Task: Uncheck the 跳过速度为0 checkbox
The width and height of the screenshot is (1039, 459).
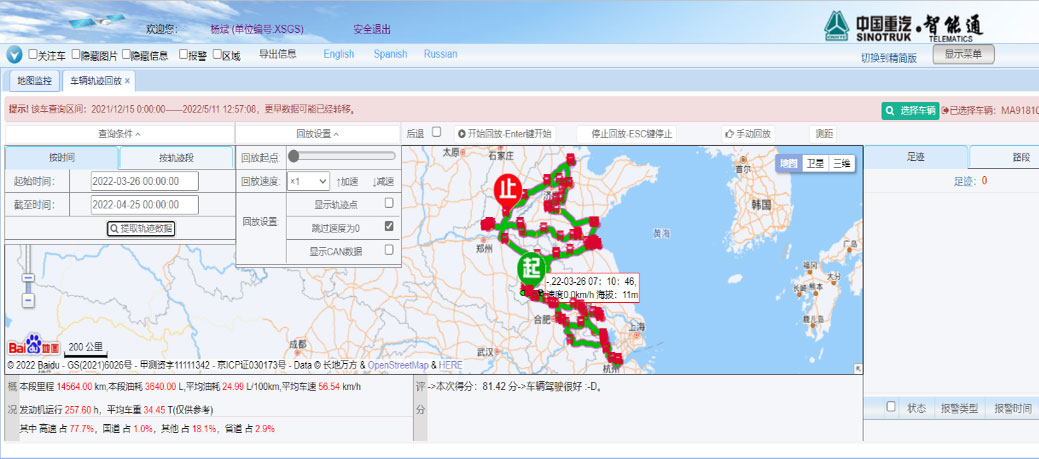Action: (x=389, y=227)
